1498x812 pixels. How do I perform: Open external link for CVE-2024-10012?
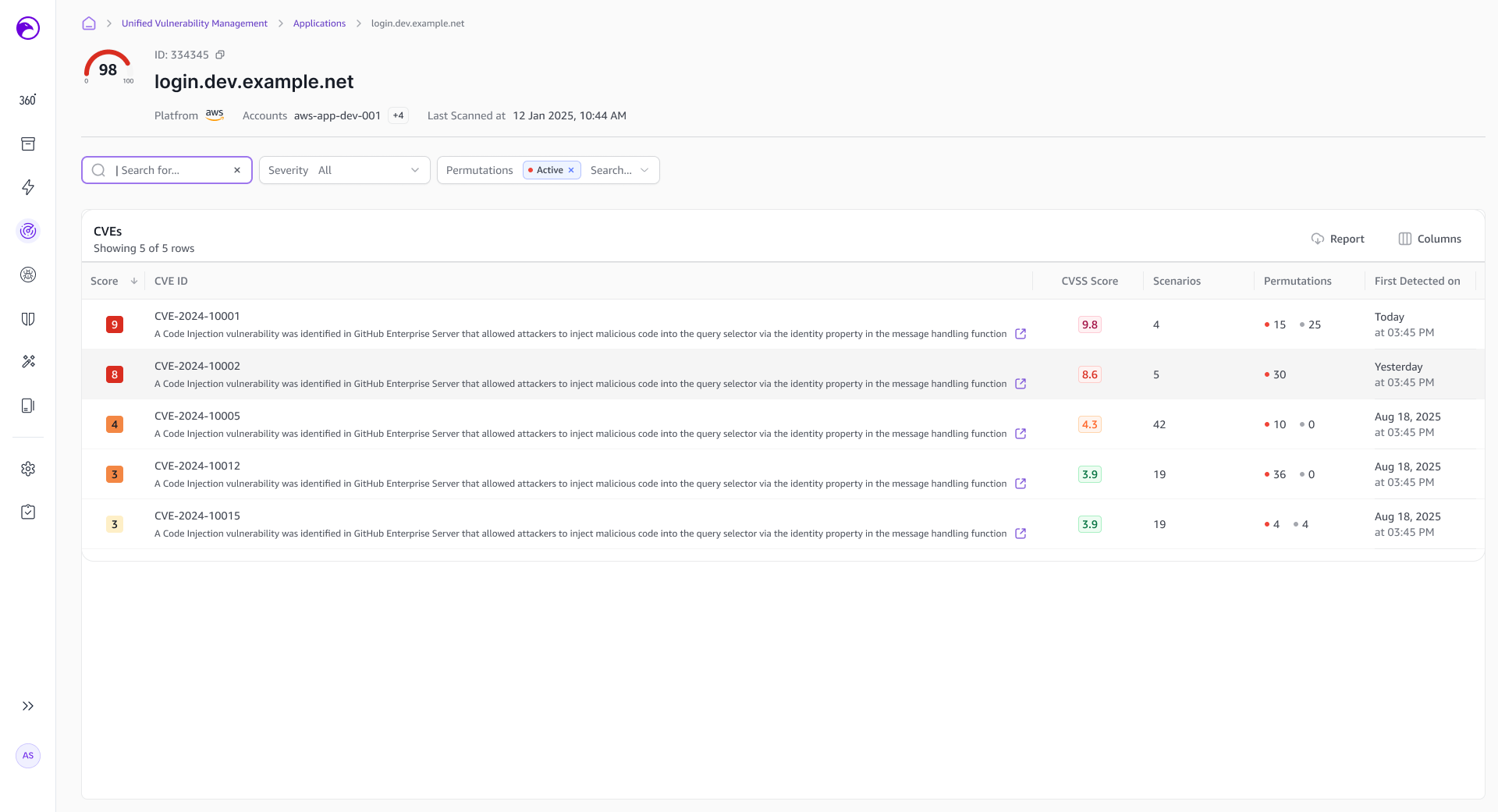pos(1021,484)
